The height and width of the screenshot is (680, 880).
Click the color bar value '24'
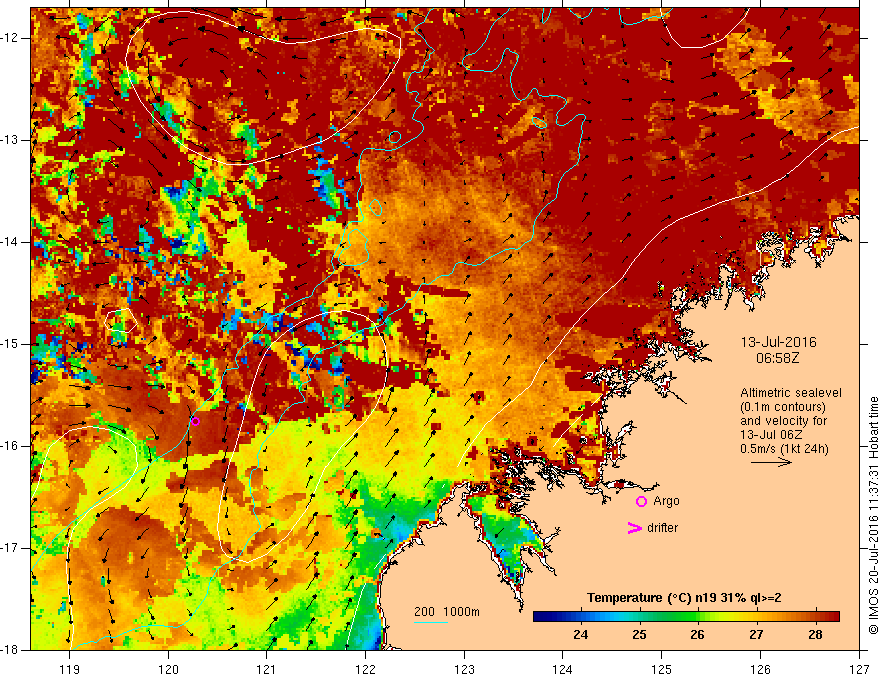(x=580, y=635)
